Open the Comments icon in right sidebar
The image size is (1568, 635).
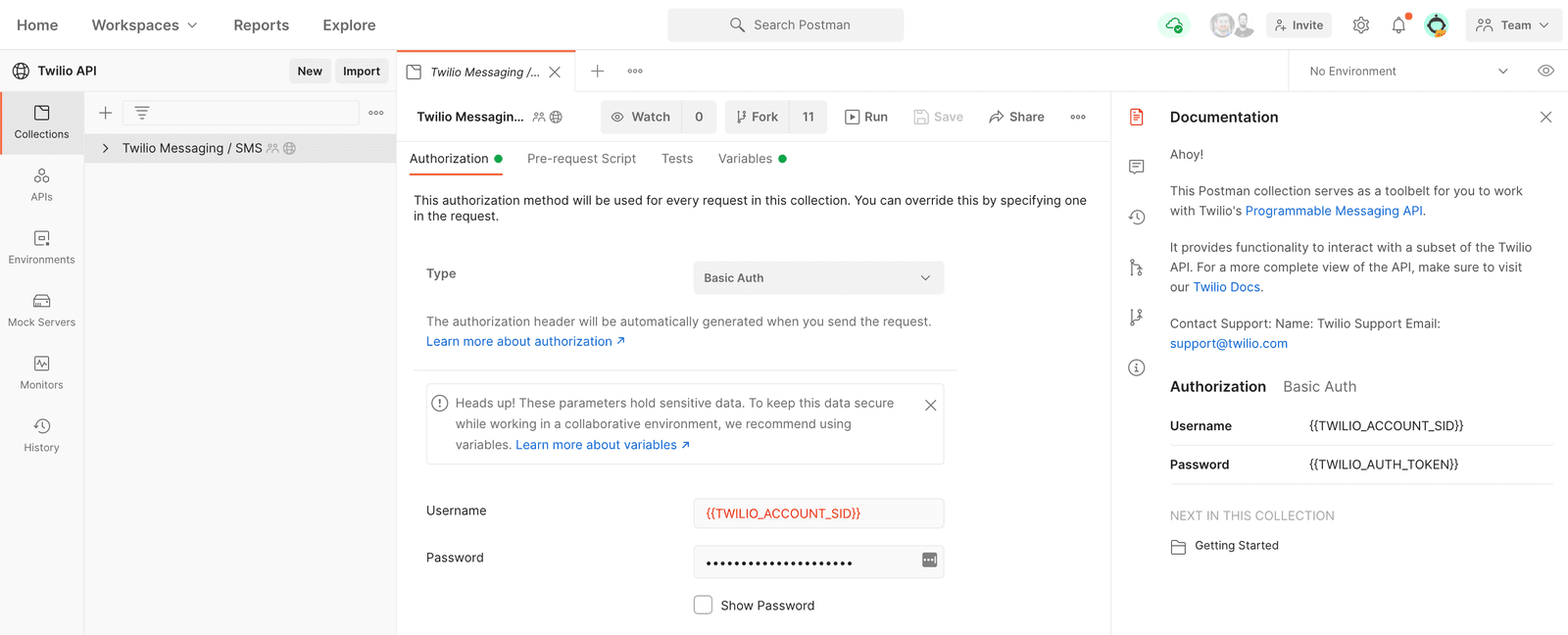coord(1137,167)
